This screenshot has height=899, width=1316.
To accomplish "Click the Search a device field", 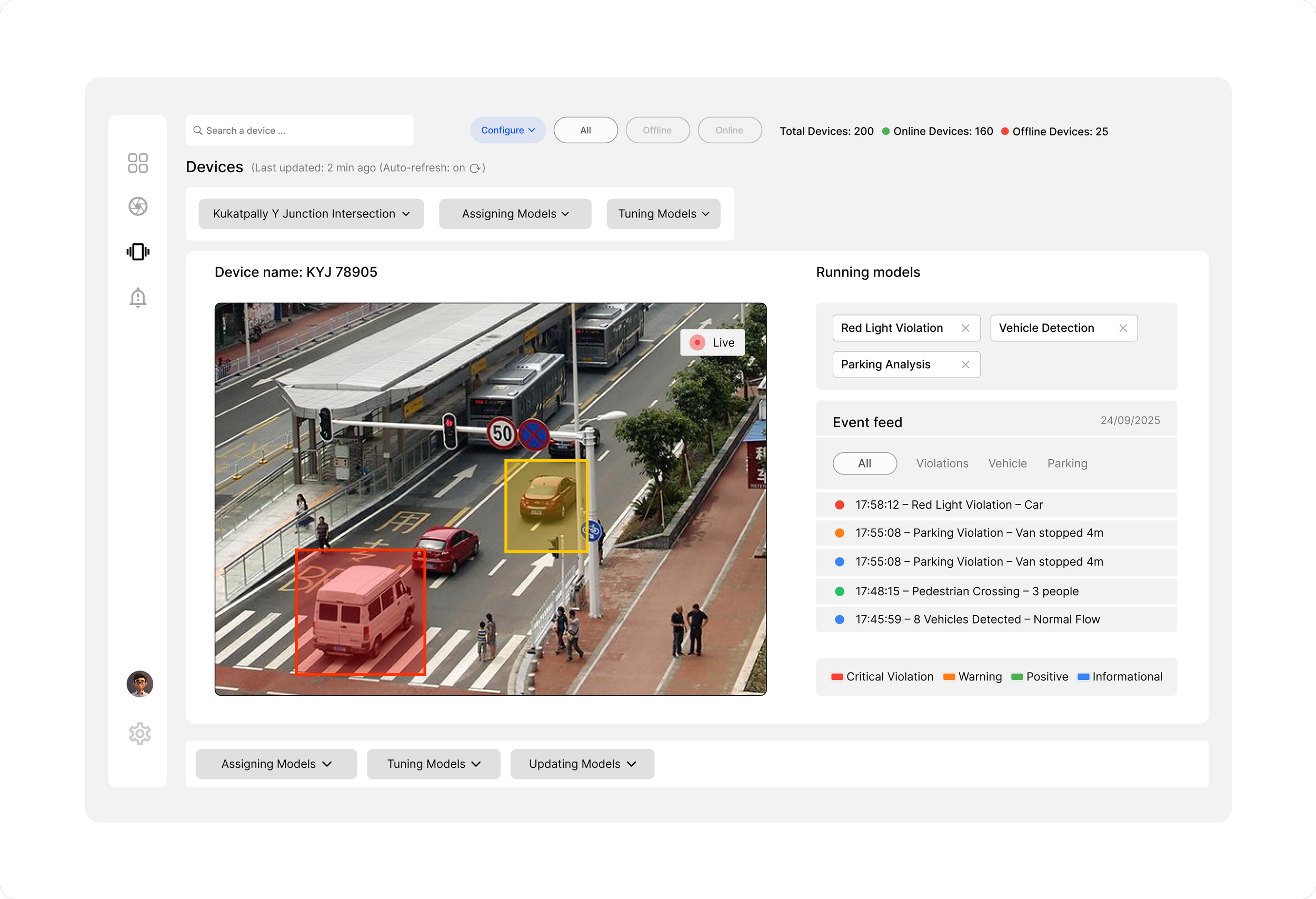I will (x=299, y=131).
